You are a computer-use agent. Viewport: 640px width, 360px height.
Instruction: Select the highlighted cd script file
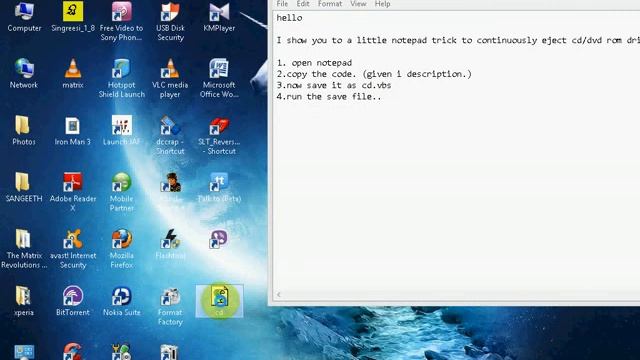click(220, 301)
